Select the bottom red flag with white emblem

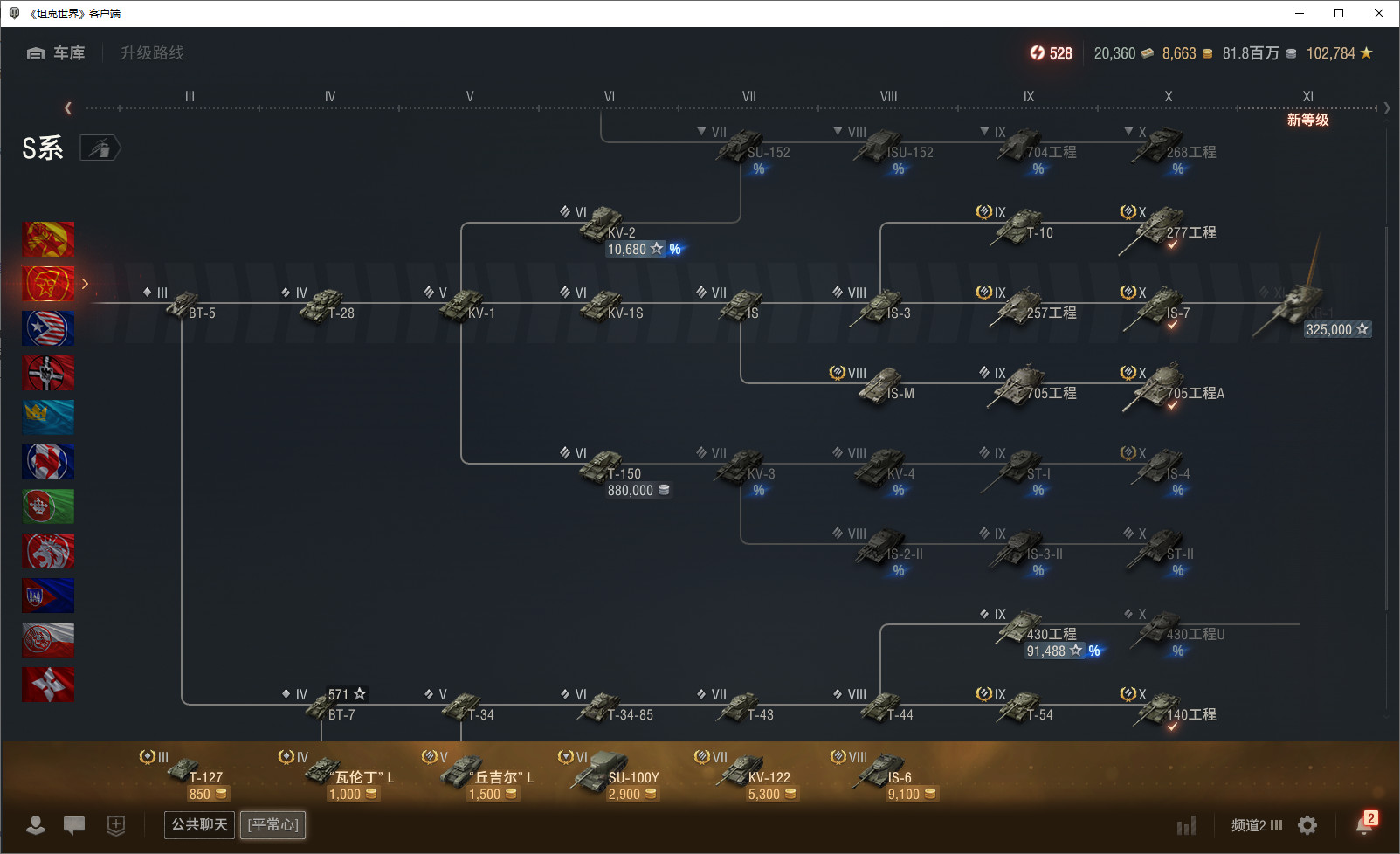tap(48, 685)
